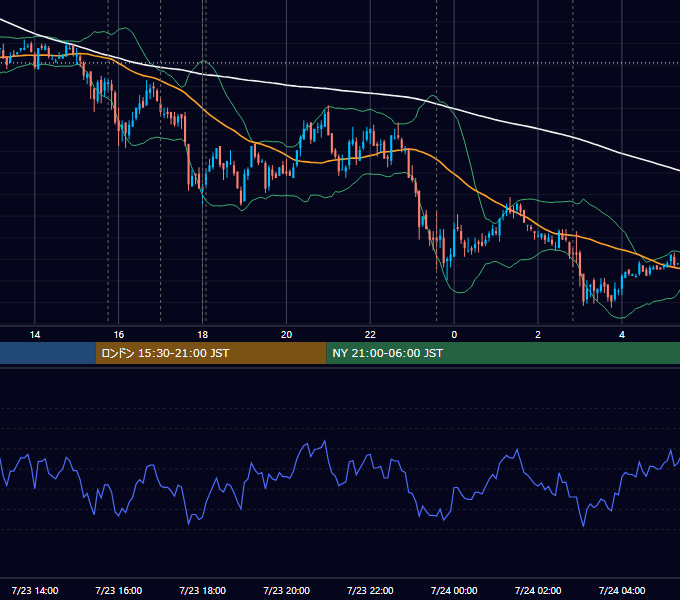Click the 7/23 18:00 time label
Image resolution: width=680 pixels, height=600 pixels.
click(203, 590)
